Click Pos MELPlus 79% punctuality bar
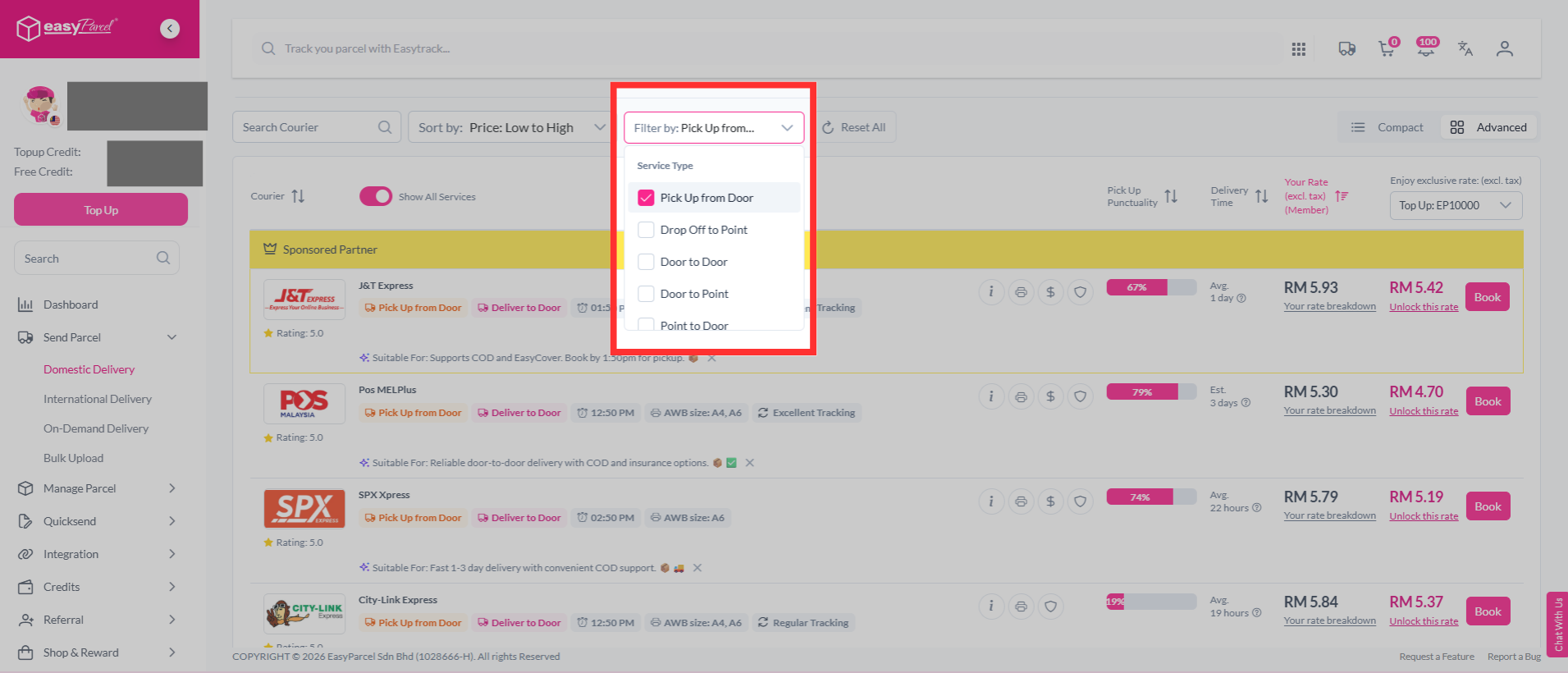This screenshot has height=673, width=1568. coord(1151,392)
